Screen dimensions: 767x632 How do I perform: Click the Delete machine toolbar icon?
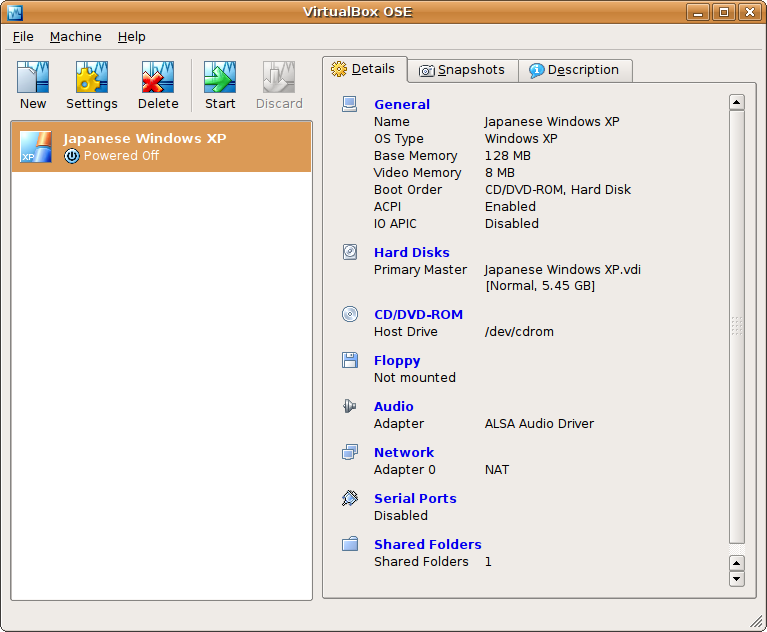[x=158, y=77]
